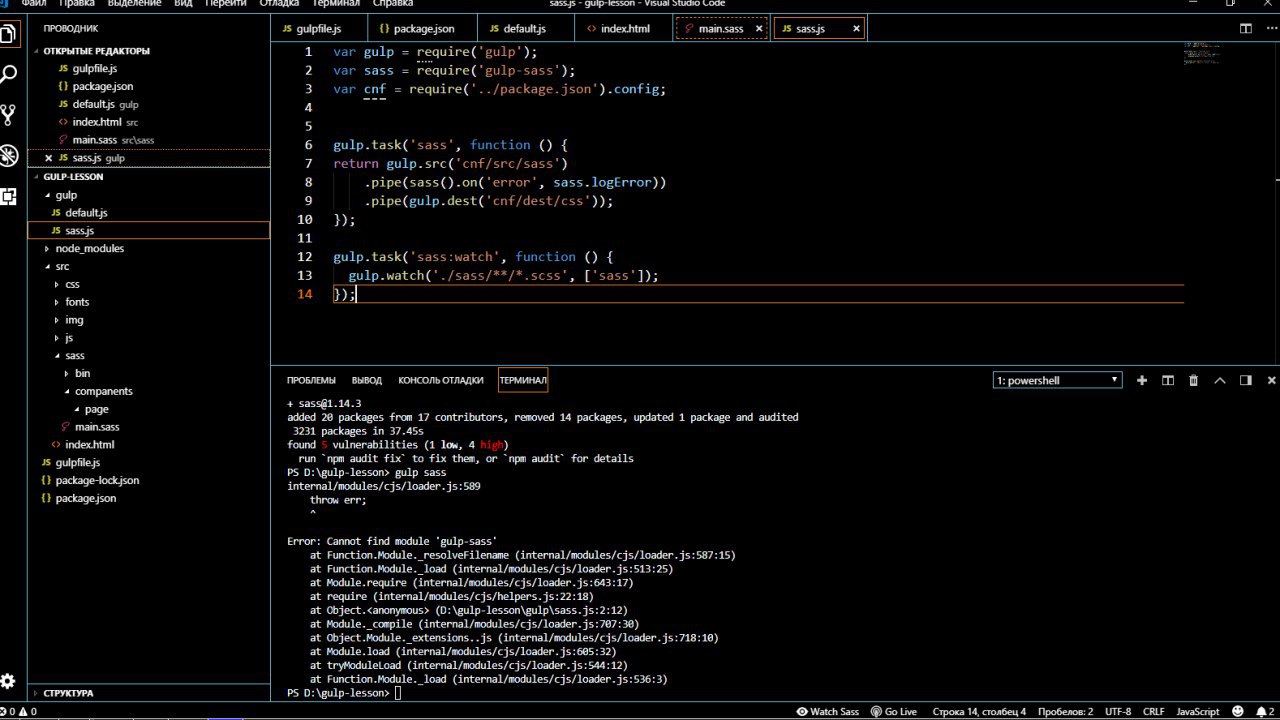This screenshot has height=720, width=1280.
Task: Open the Debug view in the activity bar
Action: pyautogui.click(x=8, y=155)
